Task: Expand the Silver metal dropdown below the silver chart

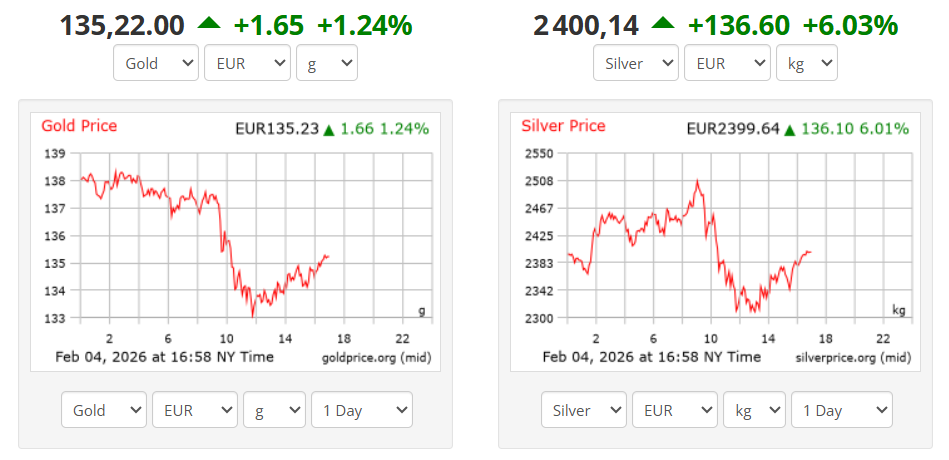Action: click(584, 410)
